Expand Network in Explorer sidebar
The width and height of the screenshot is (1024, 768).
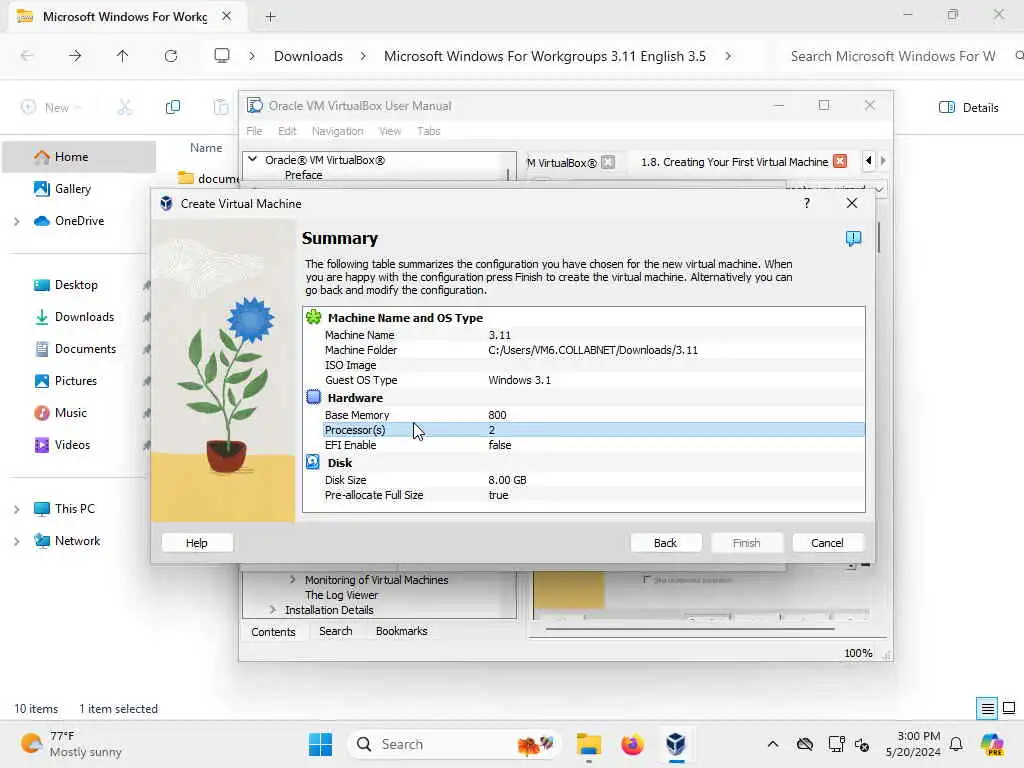pos(16,541)
